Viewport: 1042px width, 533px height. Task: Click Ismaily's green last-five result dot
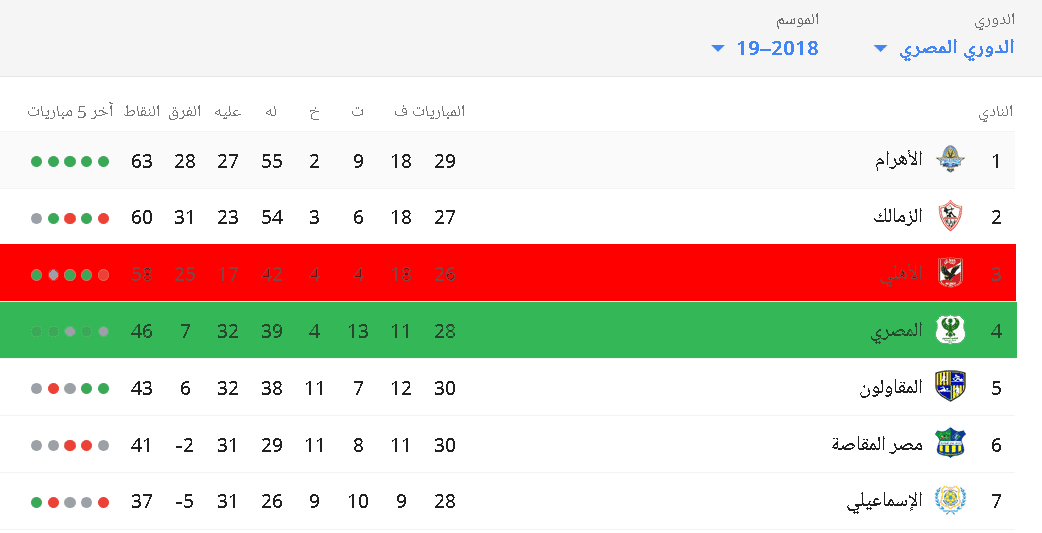(37, 502)
